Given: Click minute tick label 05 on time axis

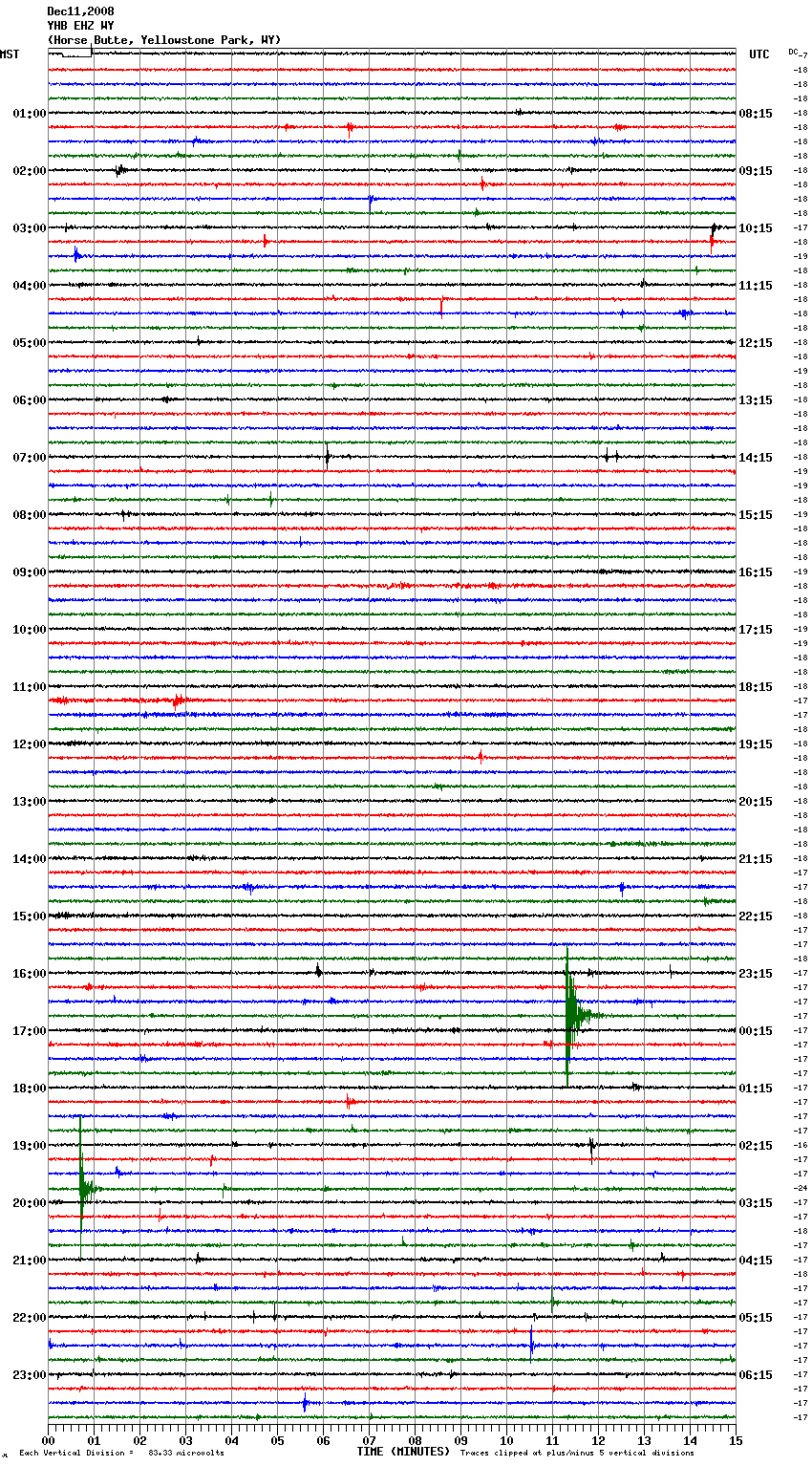Looking at the screenshot, I should (x=277, y=1440).
